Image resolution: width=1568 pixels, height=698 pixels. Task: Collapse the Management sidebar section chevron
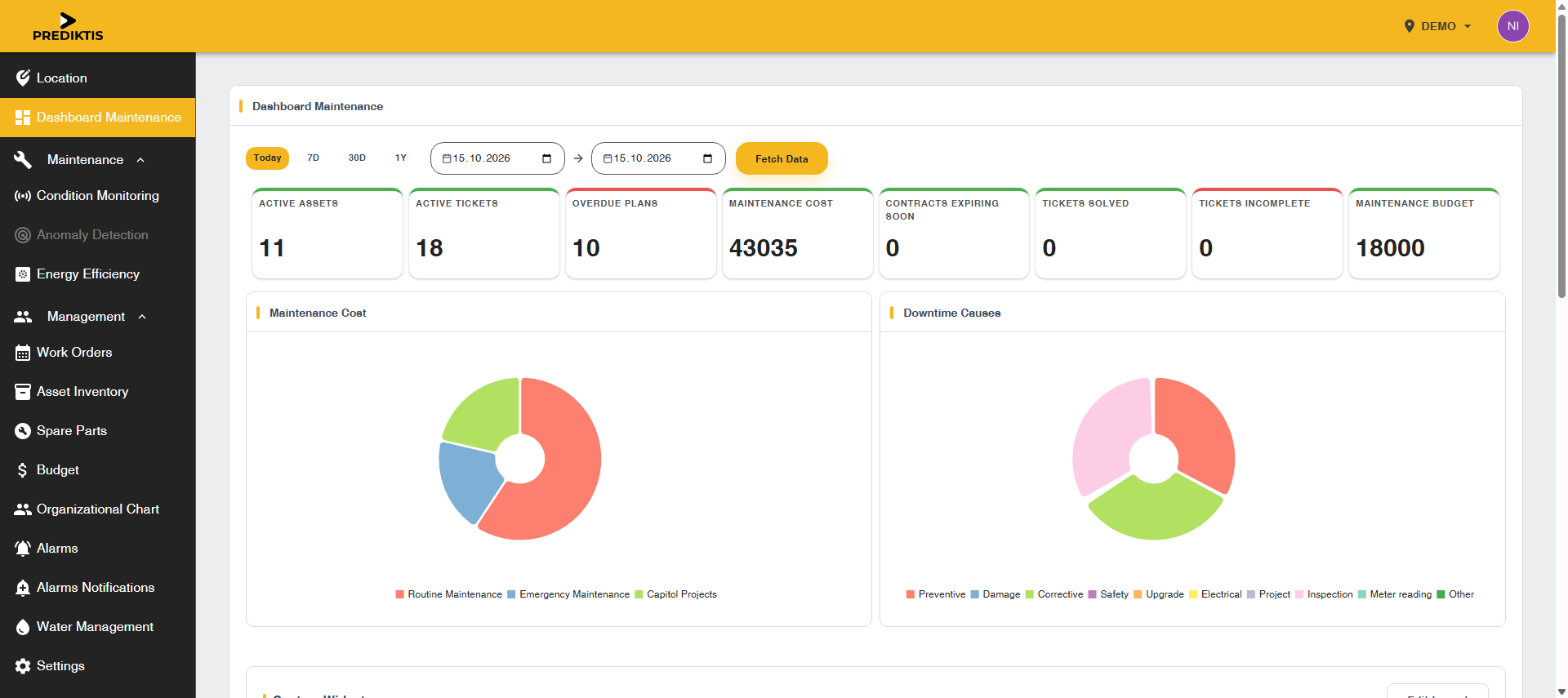pyautogui.click(x=141, y=317)
